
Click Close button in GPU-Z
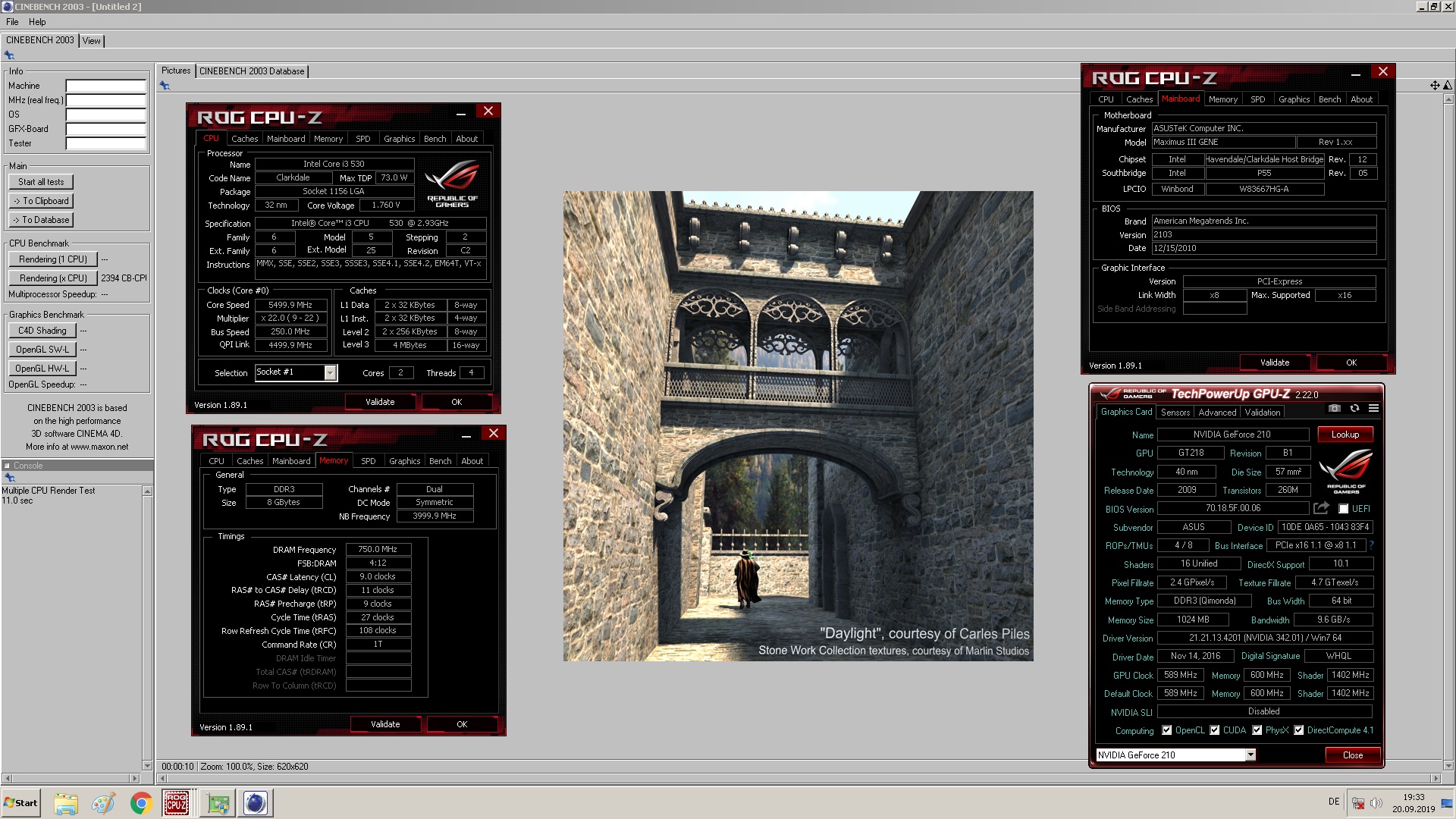[x=1352, y=755]
